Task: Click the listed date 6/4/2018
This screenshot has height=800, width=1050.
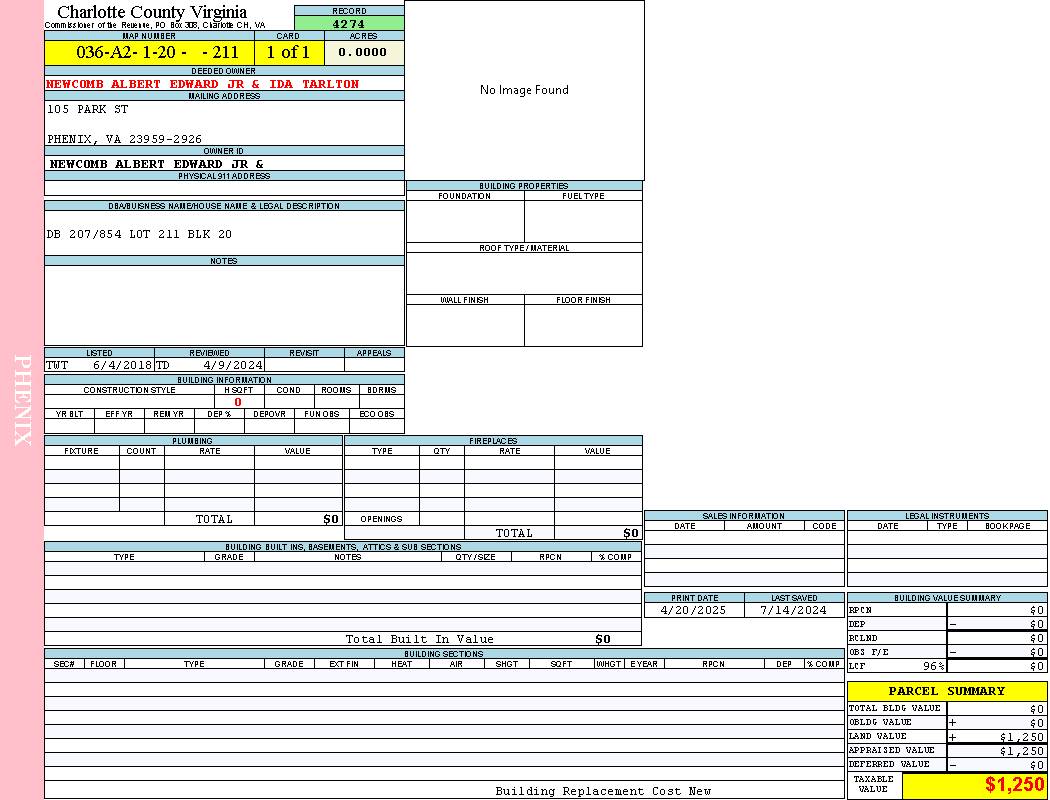Action: coord(121,366)
